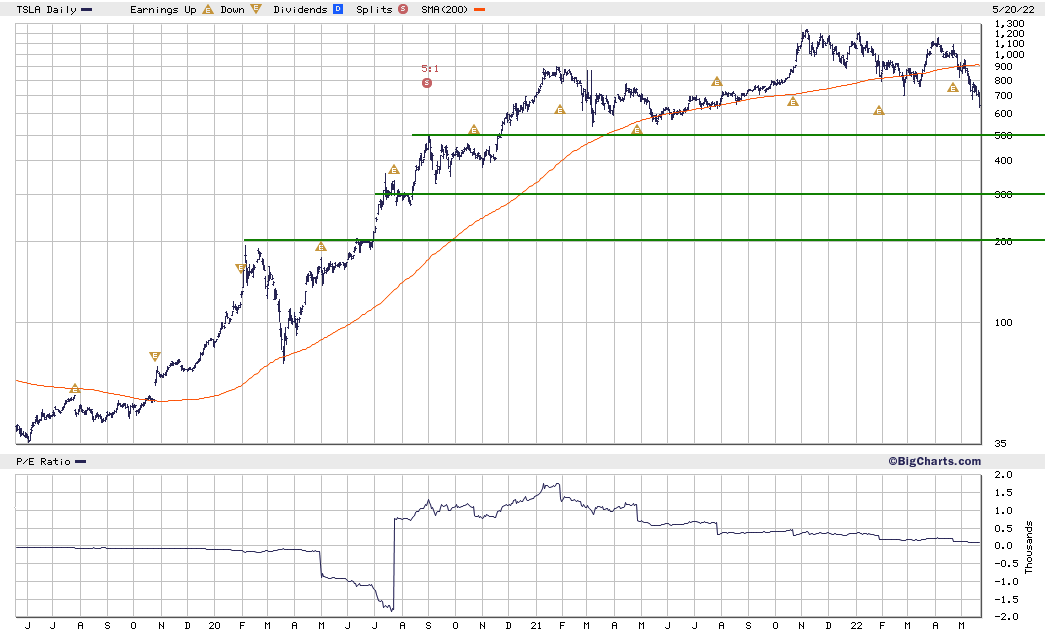Click the earnings up marker near late January 2022
The image size is (1045, 635).
pos(878,111)
